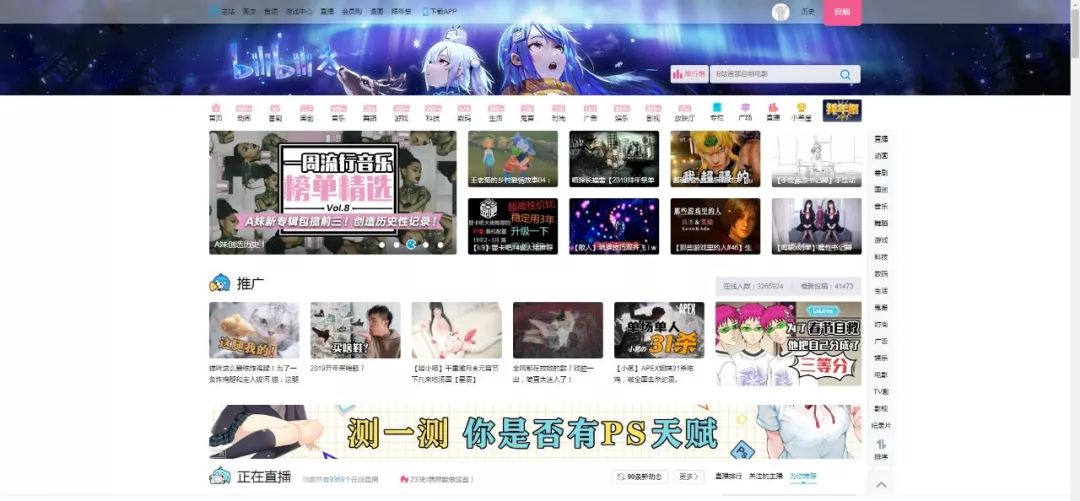Switch to the 关注的主播 tab
The height and width of the screenshot is (501, 1080).
766,477
